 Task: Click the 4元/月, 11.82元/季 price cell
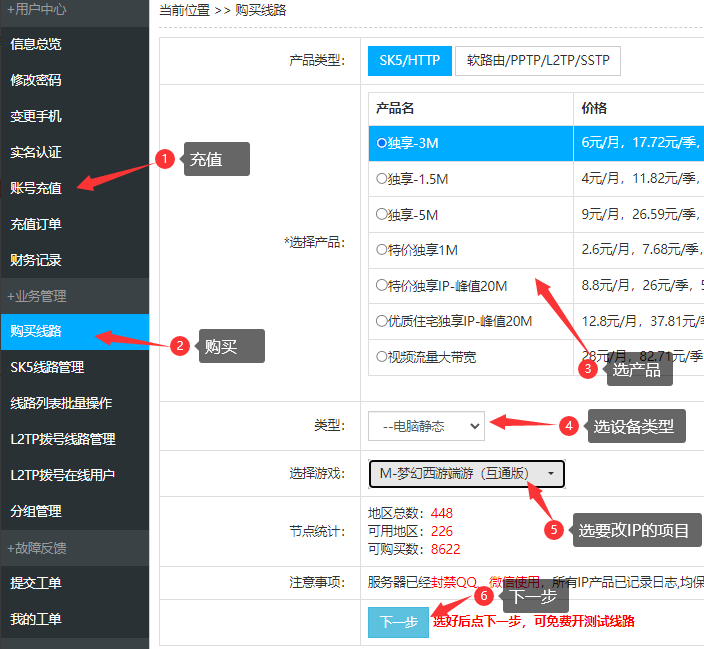pos(639,179)
